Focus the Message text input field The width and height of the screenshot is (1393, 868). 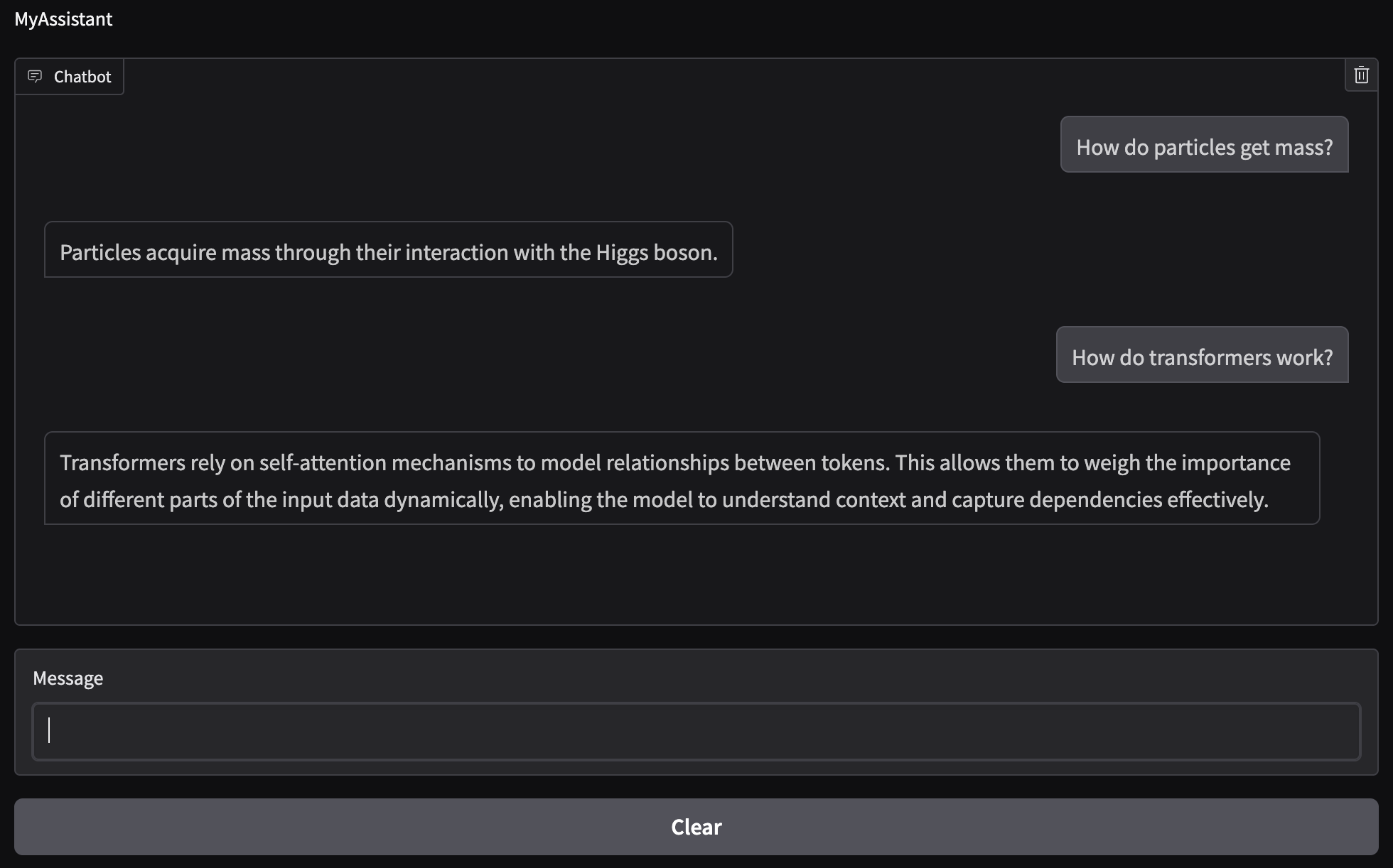[x=696, y=731]
